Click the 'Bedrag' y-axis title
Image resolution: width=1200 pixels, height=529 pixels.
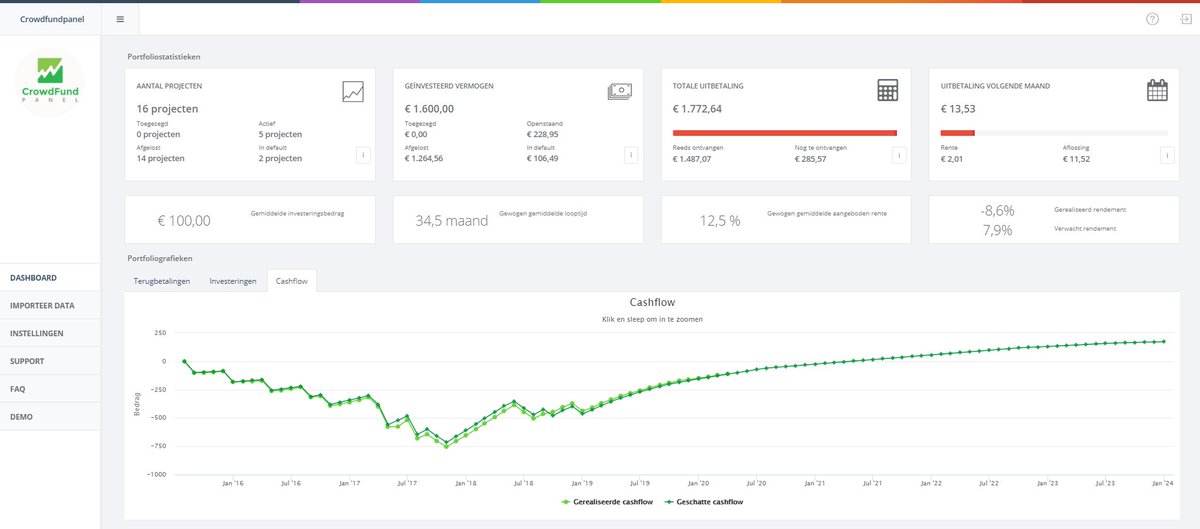[136, 406]
